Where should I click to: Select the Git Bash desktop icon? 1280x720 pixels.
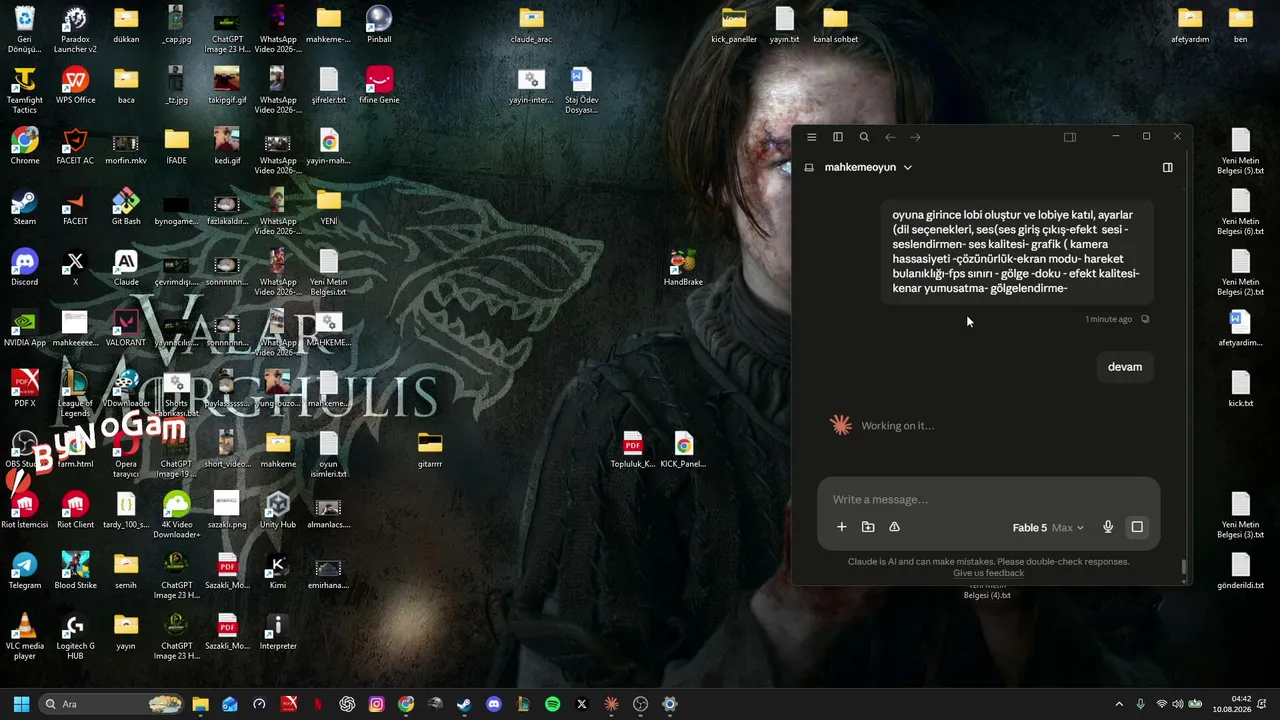126,207
